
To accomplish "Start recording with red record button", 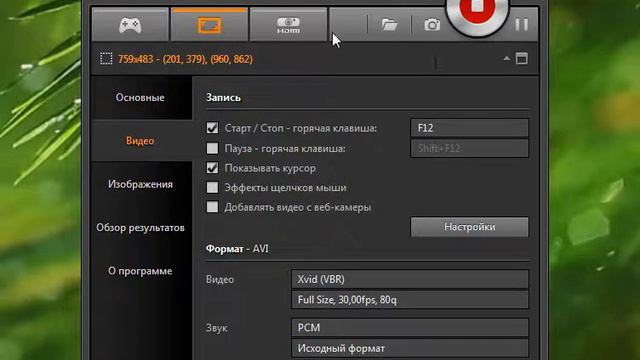I will click(477, 12).
